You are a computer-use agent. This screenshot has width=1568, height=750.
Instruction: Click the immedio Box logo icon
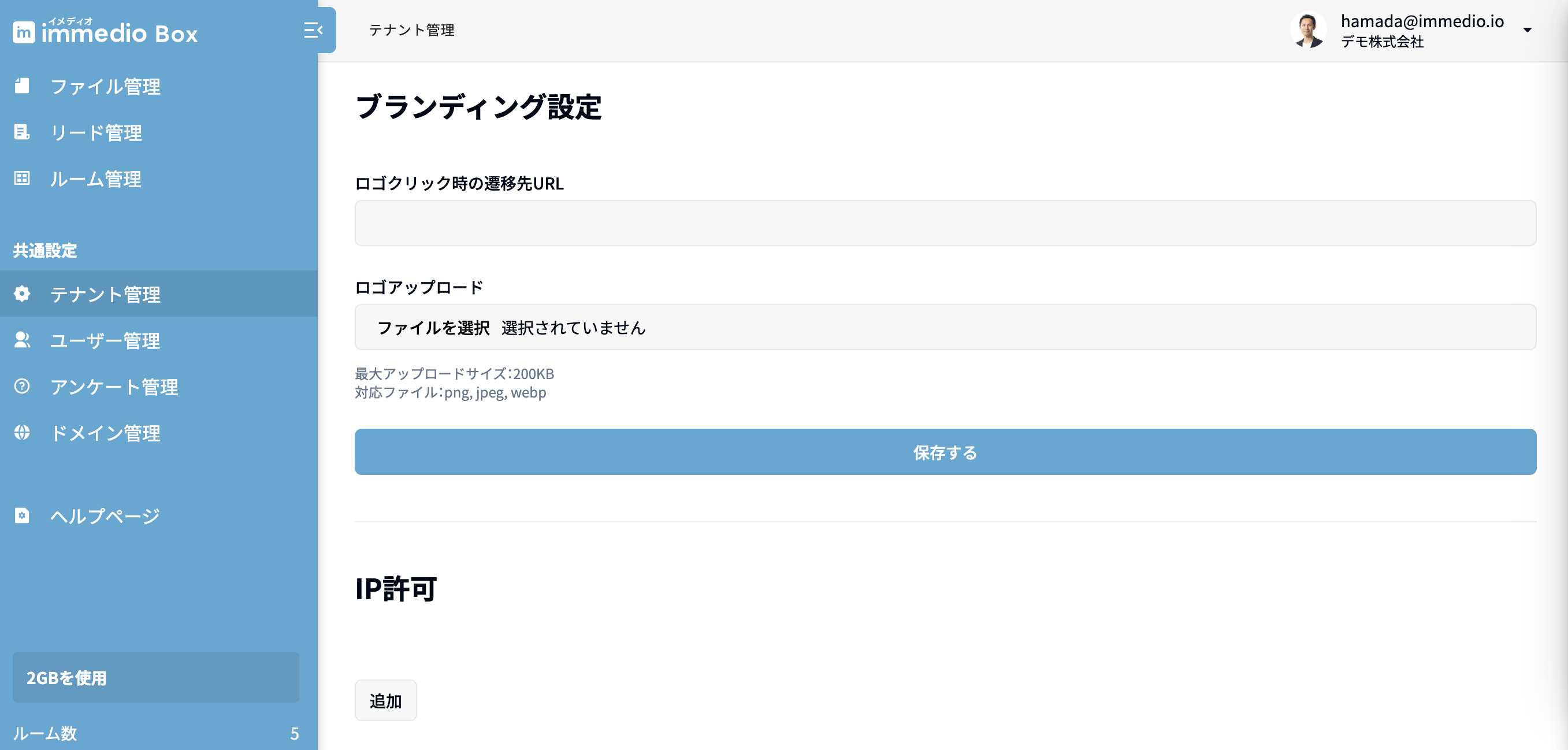[24, 32]
